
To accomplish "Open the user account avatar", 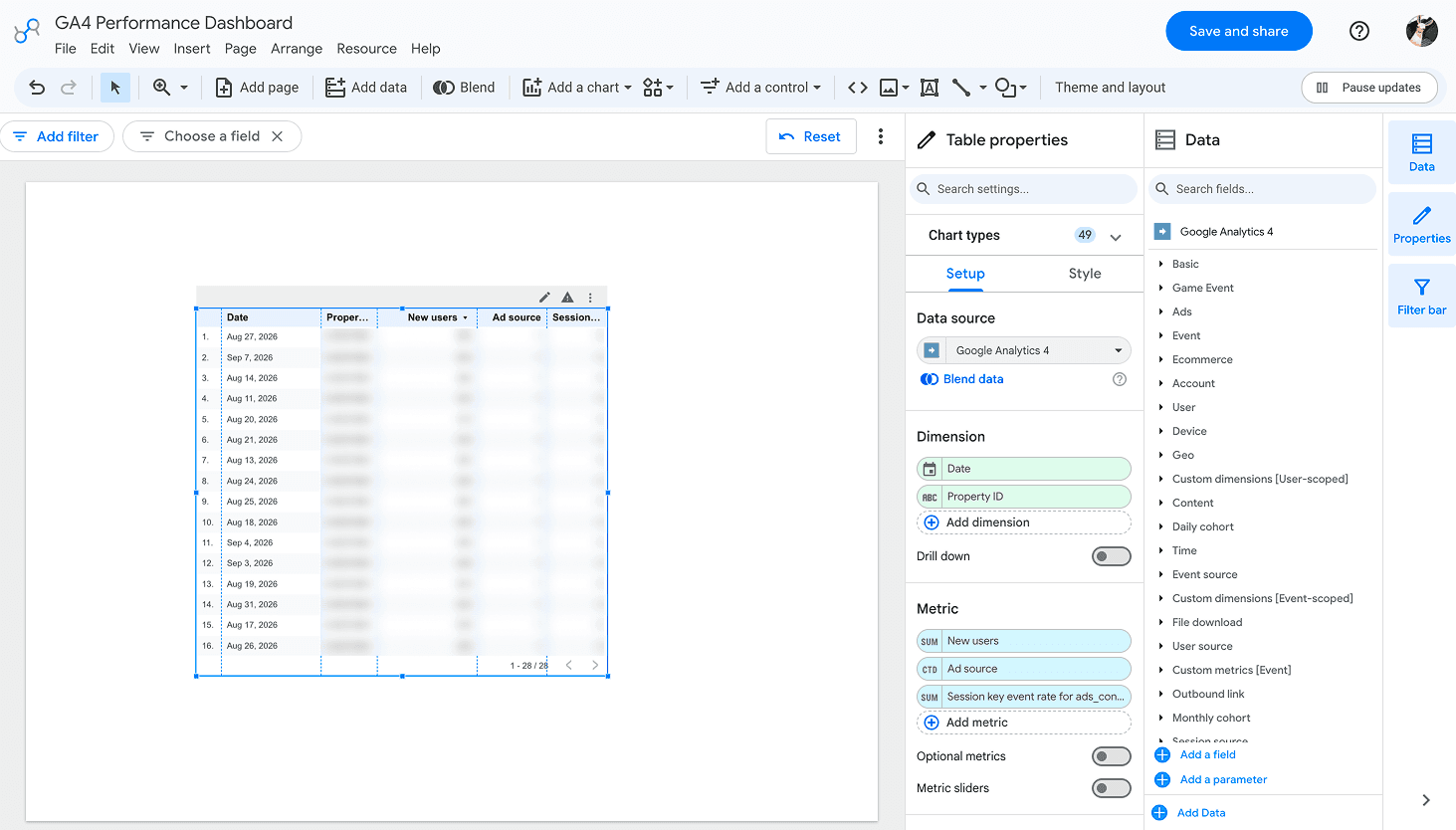I will click(x=1422, y=31).
